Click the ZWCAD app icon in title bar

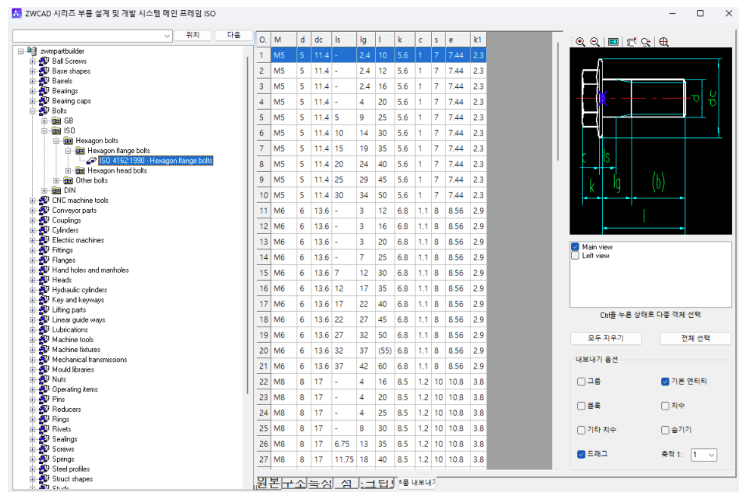click(17, 13)
